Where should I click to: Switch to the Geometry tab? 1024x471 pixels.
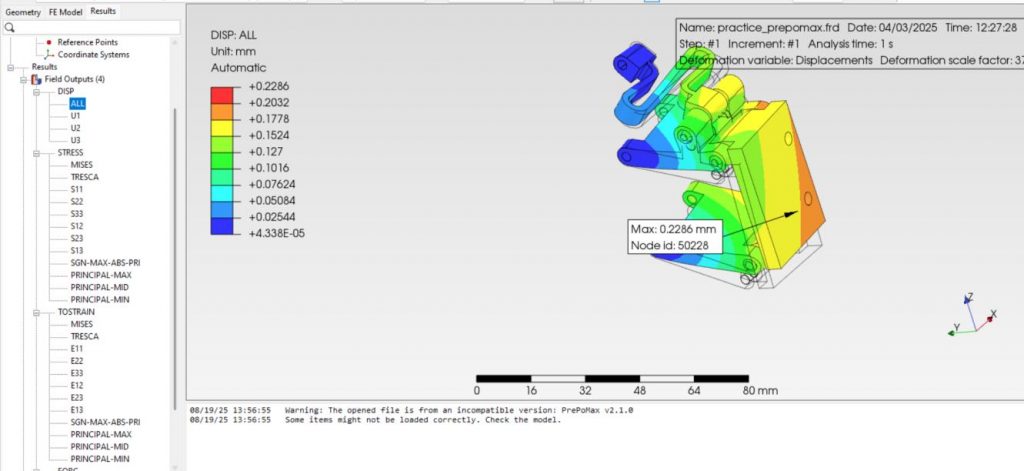tap(22, 11)
